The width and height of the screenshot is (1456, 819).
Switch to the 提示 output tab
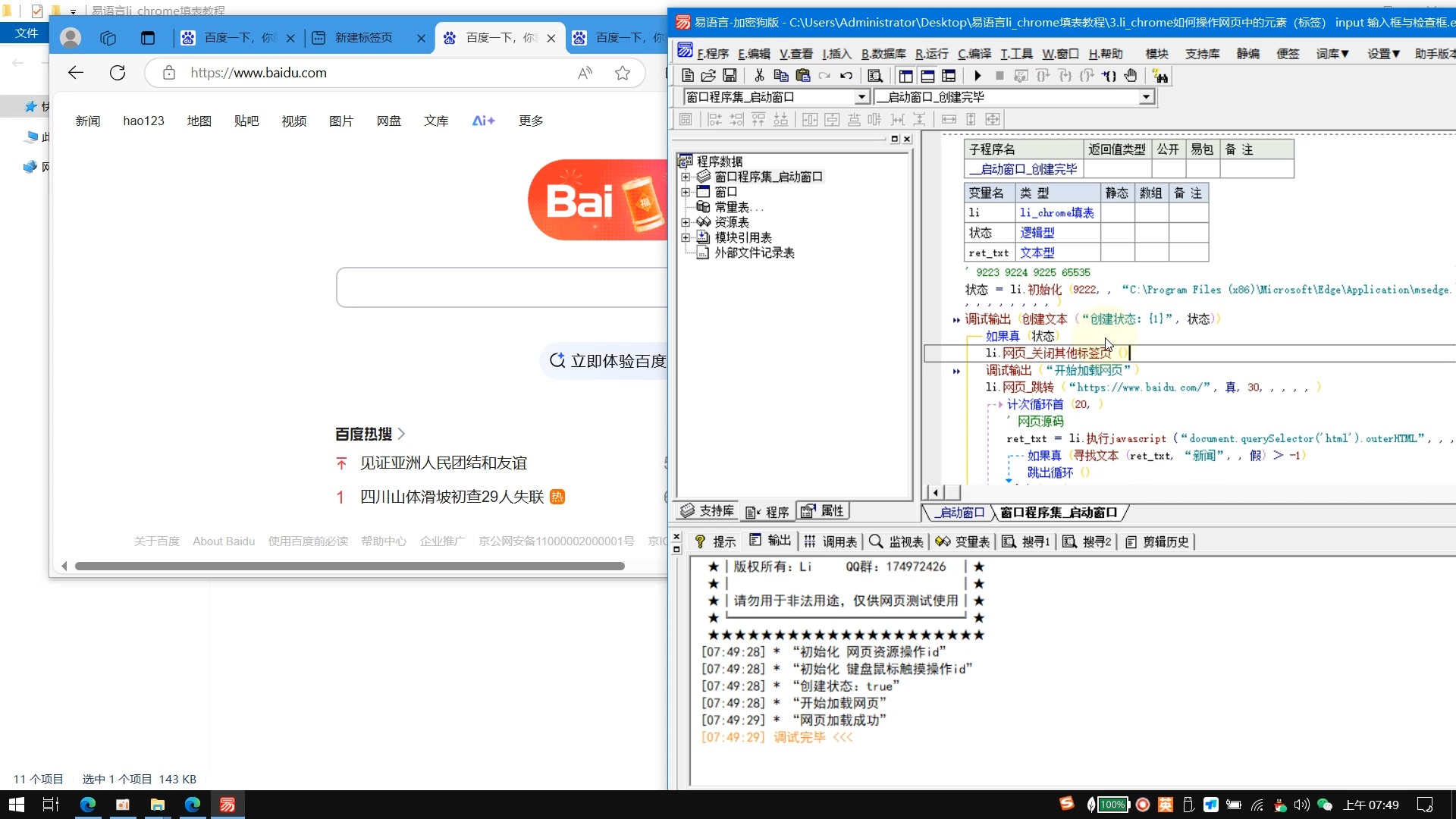tap(715, 541)
